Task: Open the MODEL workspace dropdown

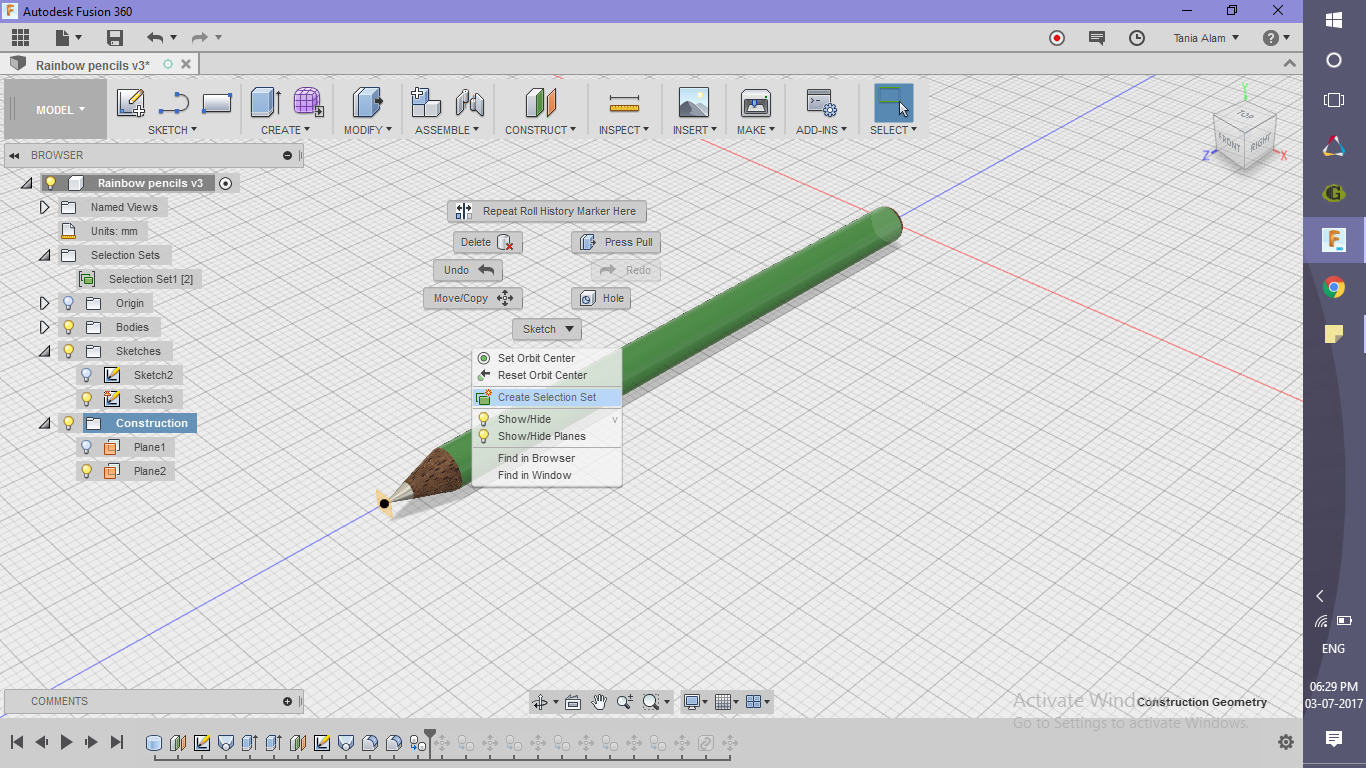Action: click(56, 109)
